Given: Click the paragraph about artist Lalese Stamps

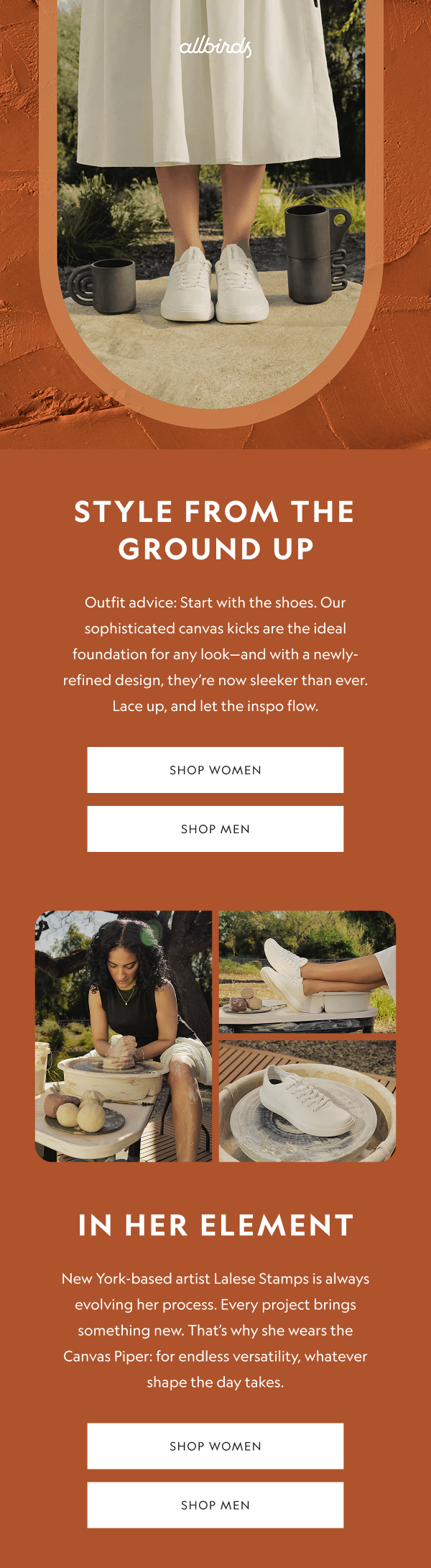Looking at the screenshot, I should coord(215,1330).
